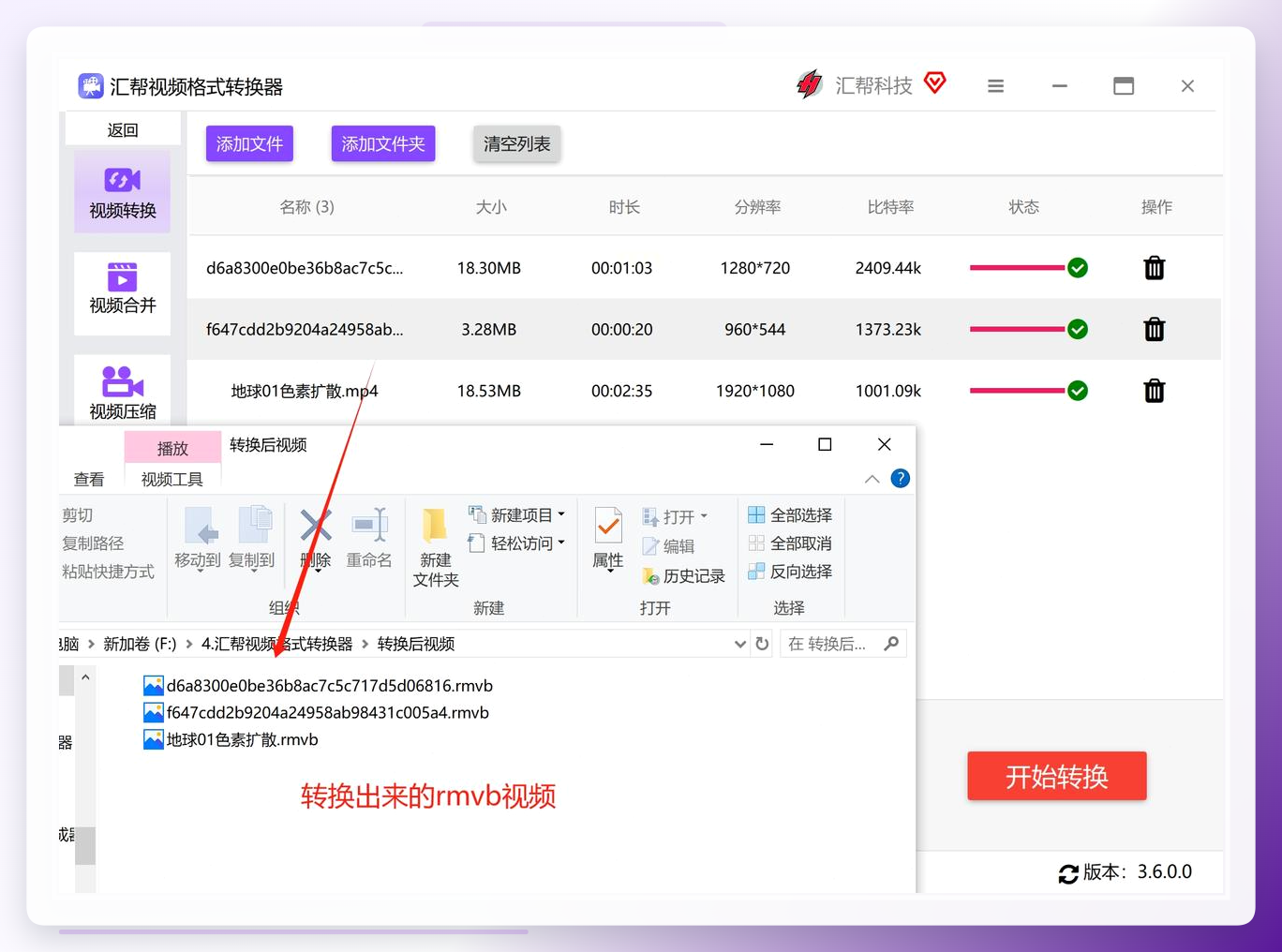Click the 名称 (3) column header
This screenshot has width=1282, height=952.
point(306,207)
